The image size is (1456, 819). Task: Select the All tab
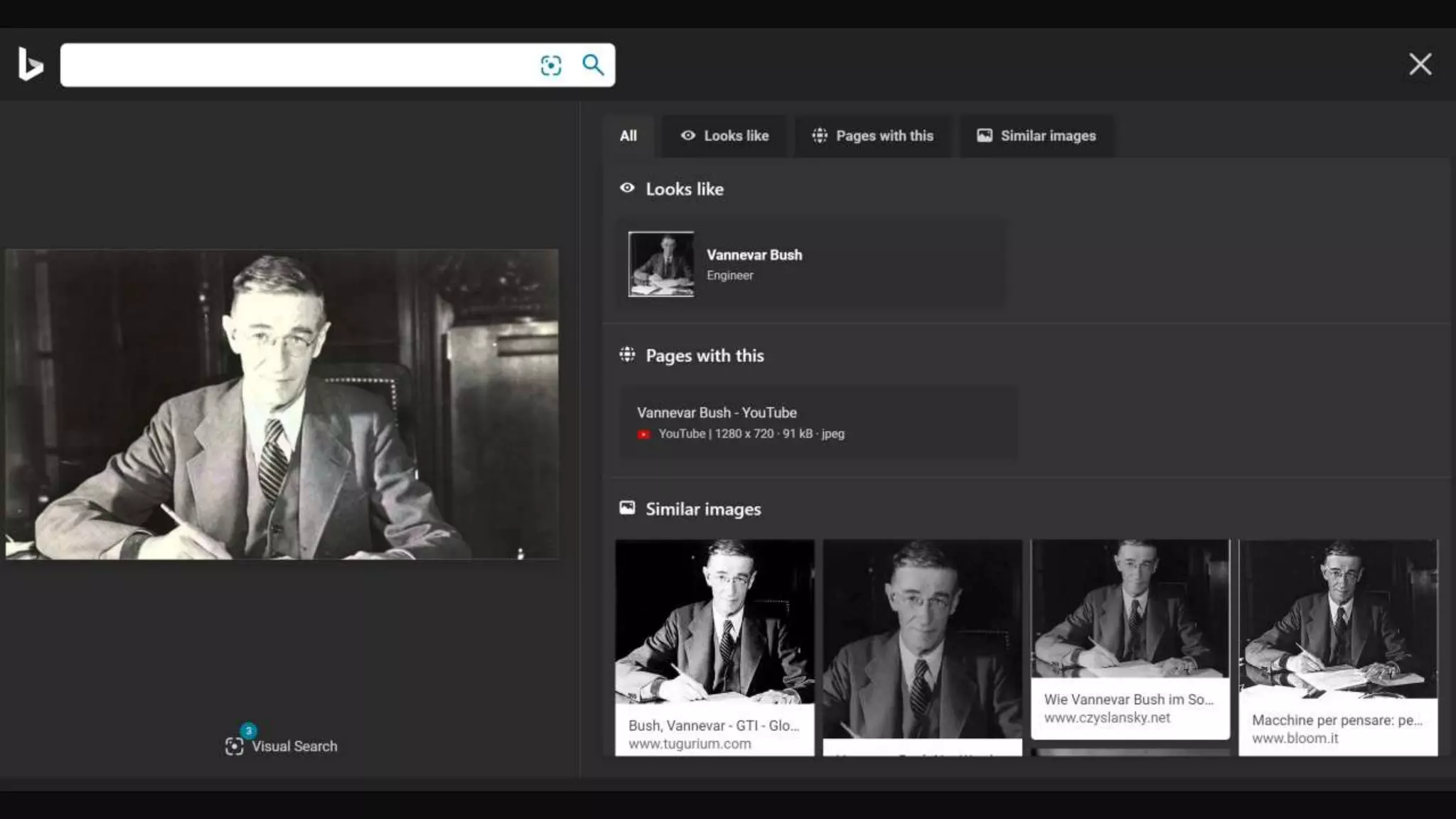pyautogui.click(x=628, y=136)
